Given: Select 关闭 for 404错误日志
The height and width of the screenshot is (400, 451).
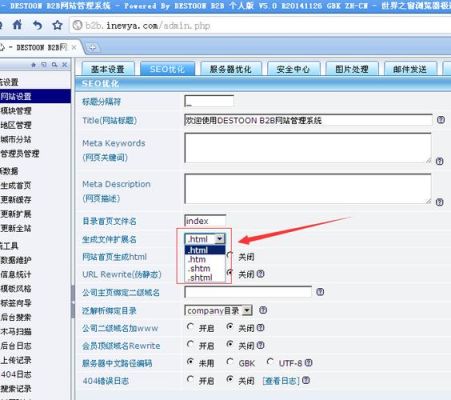Looking at the screenshot, I should [x=230, y=379].
